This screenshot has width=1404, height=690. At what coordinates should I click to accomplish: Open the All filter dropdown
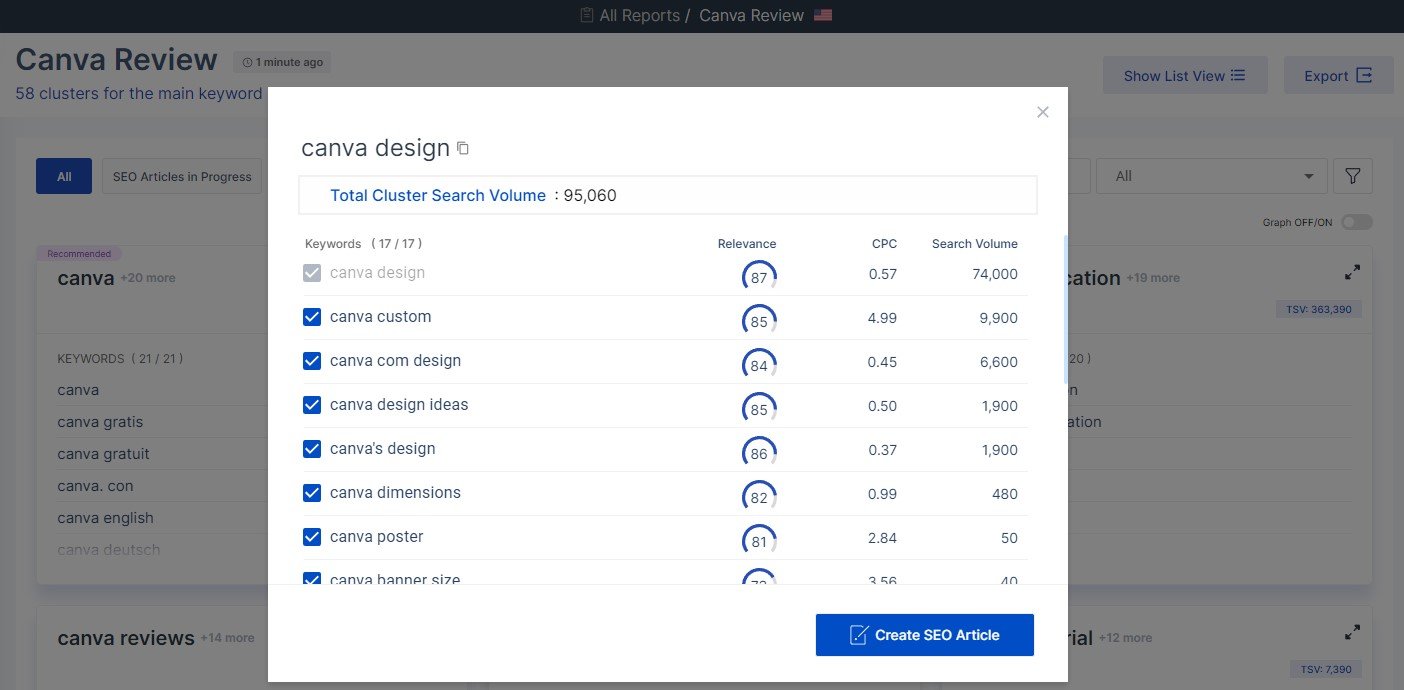tap(1211, 176)
